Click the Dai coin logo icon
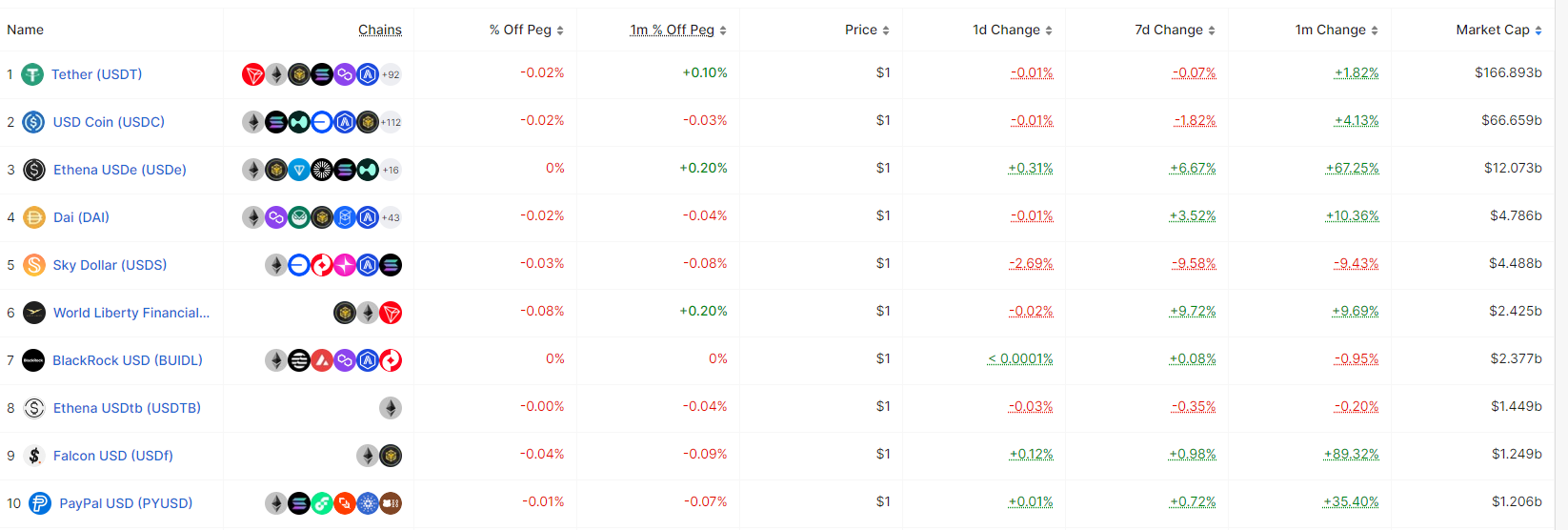The image size is (1568, 530). [34, 217]
